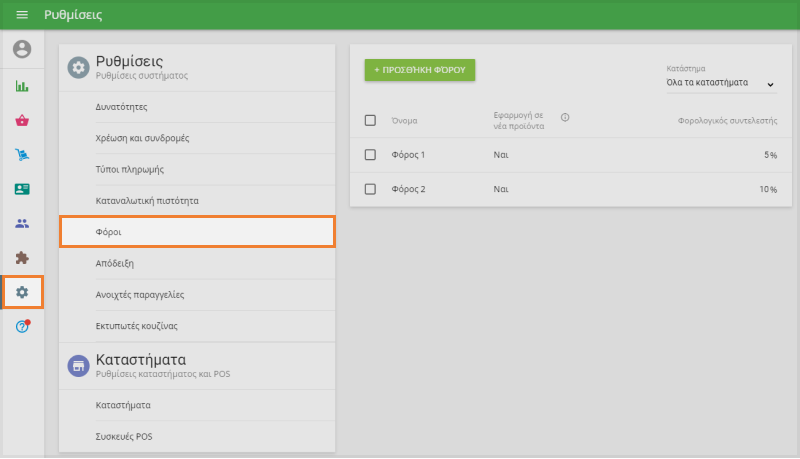The height and width of the screenshot is (459, 800).
Task: Click the Προσθήκη φόρου button
Action: (419, 70)
